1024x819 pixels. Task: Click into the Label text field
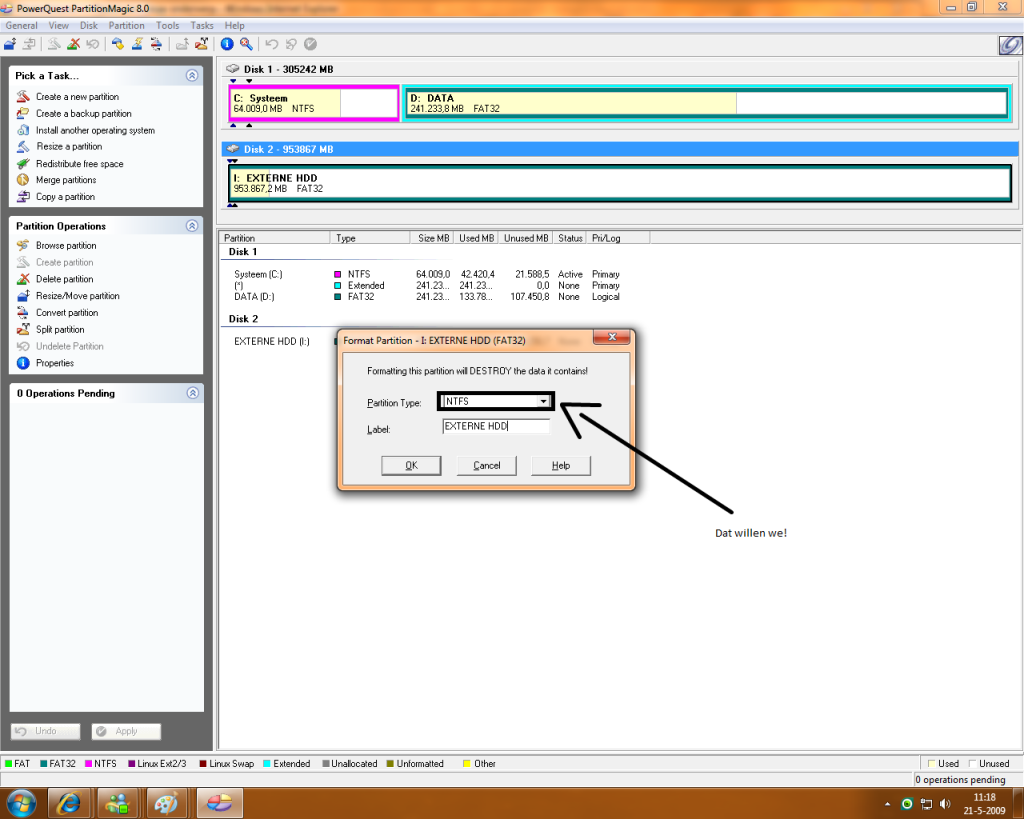click(x=496, y=426)
